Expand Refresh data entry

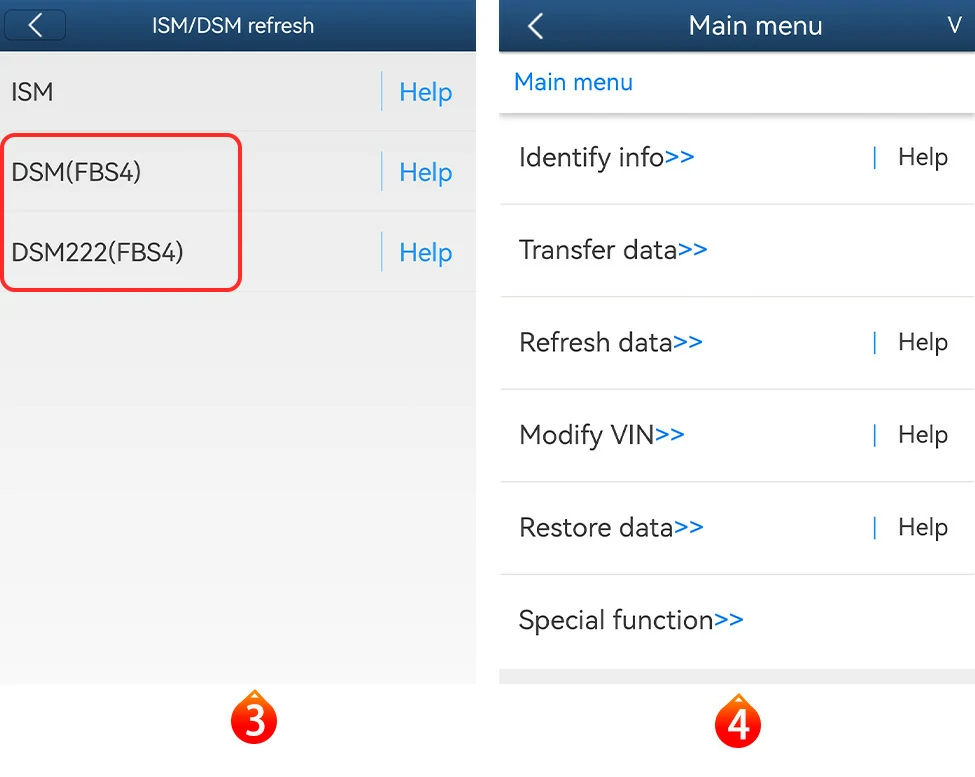click(x=610, y=342)
